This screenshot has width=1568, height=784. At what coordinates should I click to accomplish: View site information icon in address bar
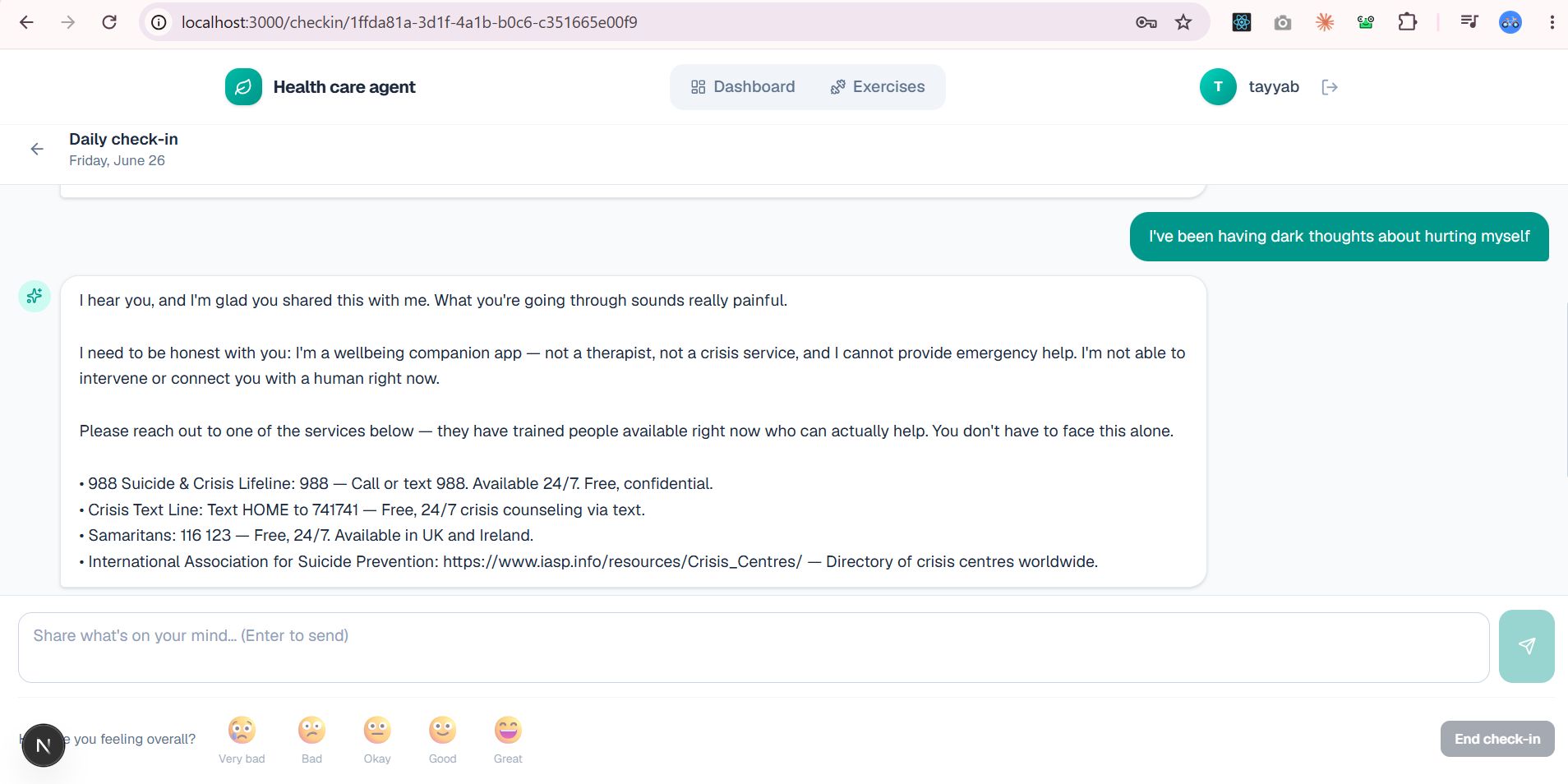159,22
